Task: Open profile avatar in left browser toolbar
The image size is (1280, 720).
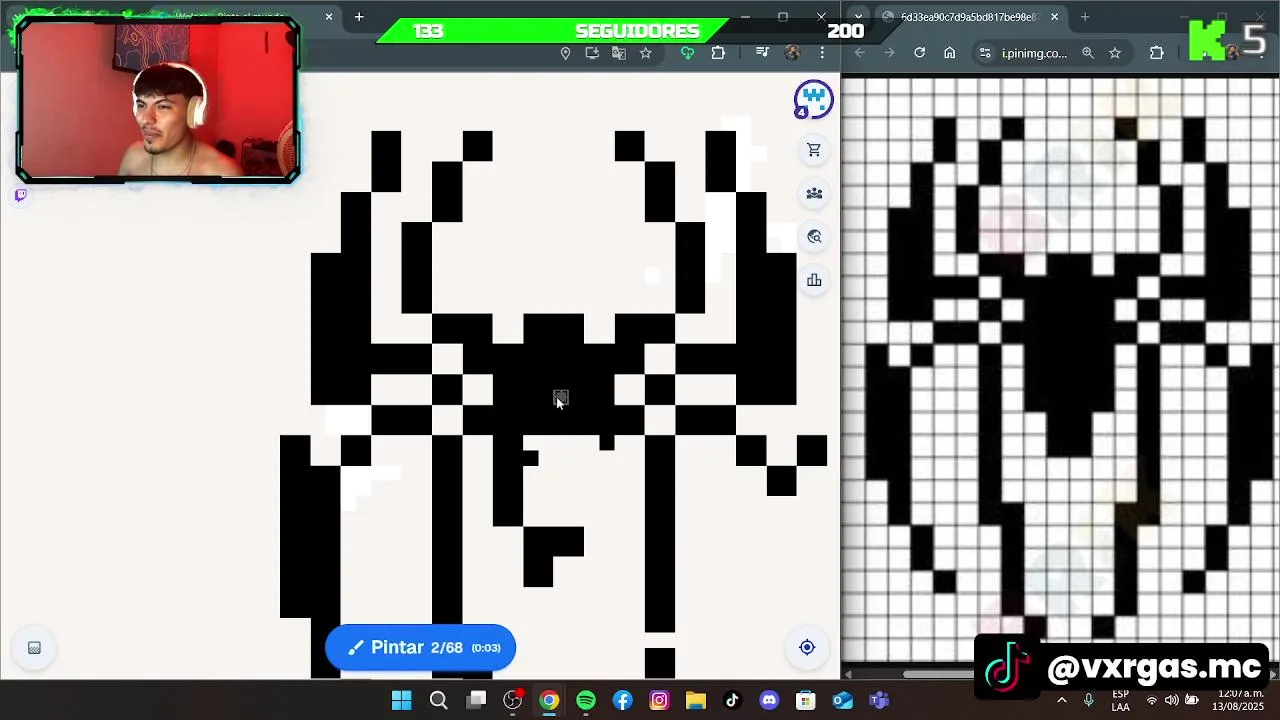Action: click(x=792, y=52)
